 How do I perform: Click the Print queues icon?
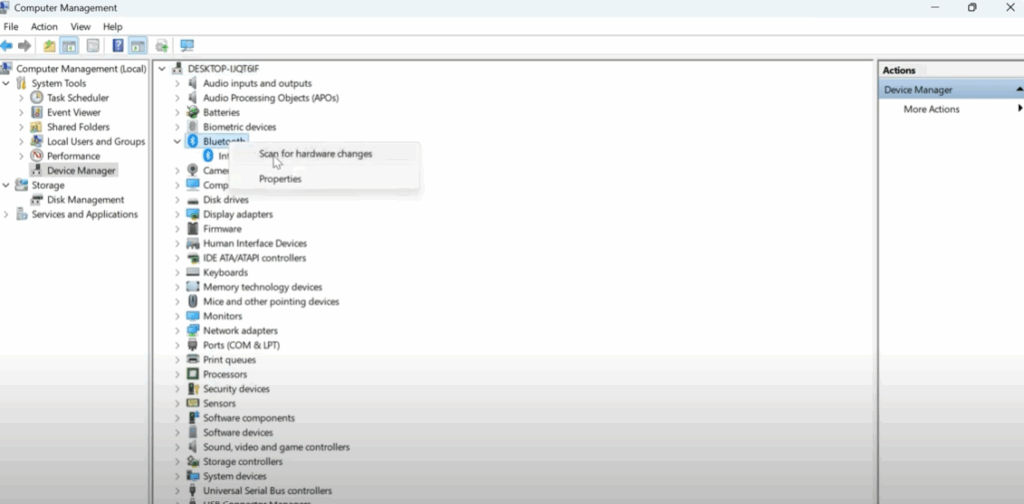[x=193, y=359]
